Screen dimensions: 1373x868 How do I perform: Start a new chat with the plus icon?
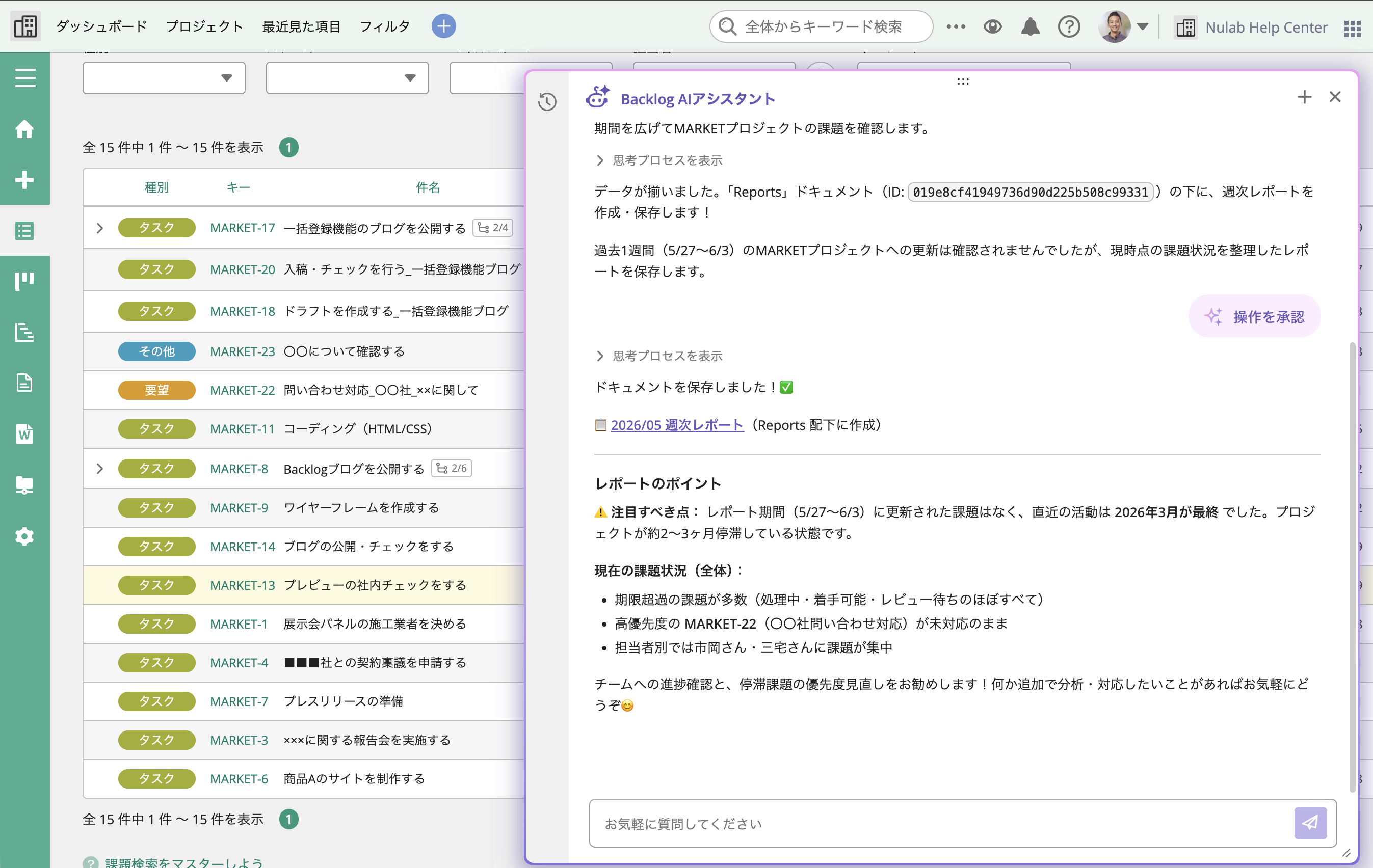tap(1304, 97)
